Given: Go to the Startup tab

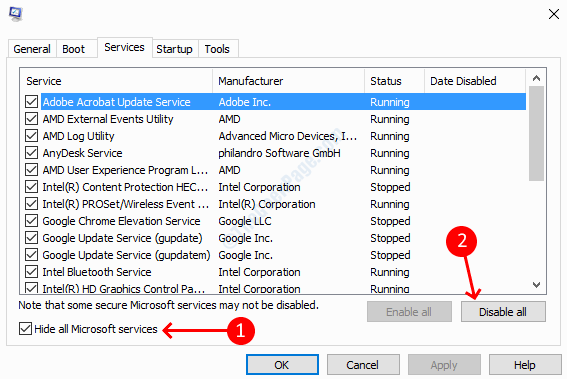Looking at the screenshot, I should click(x=174, y=49).
